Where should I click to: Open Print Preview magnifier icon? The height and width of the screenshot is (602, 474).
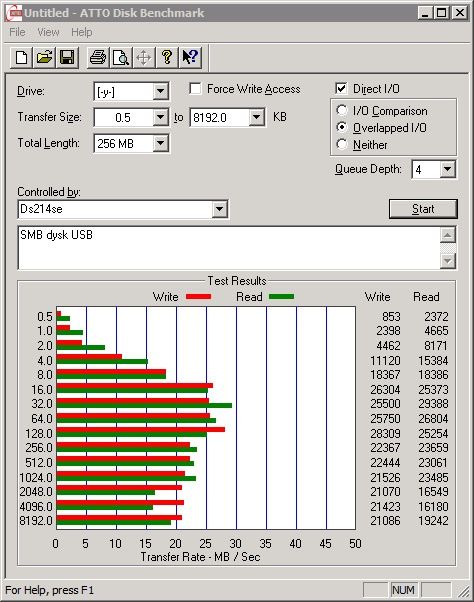point(121,58)
